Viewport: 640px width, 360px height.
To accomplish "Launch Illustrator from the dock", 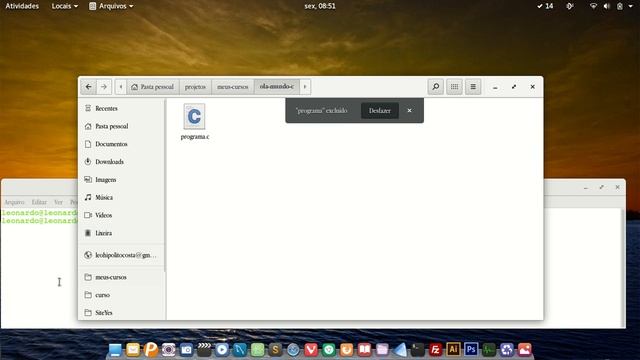I will 453,349.
